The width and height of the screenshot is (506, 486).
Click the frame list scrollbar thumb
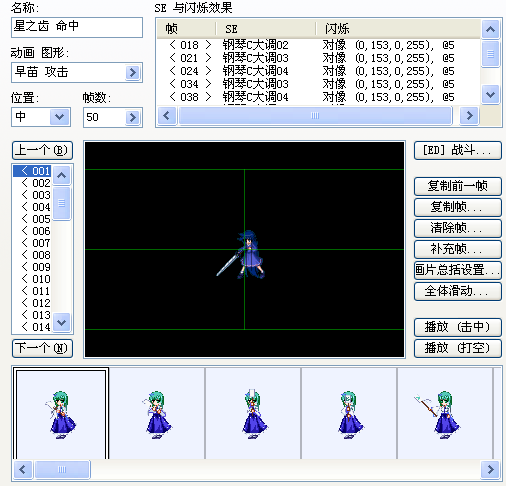point(62,203)
